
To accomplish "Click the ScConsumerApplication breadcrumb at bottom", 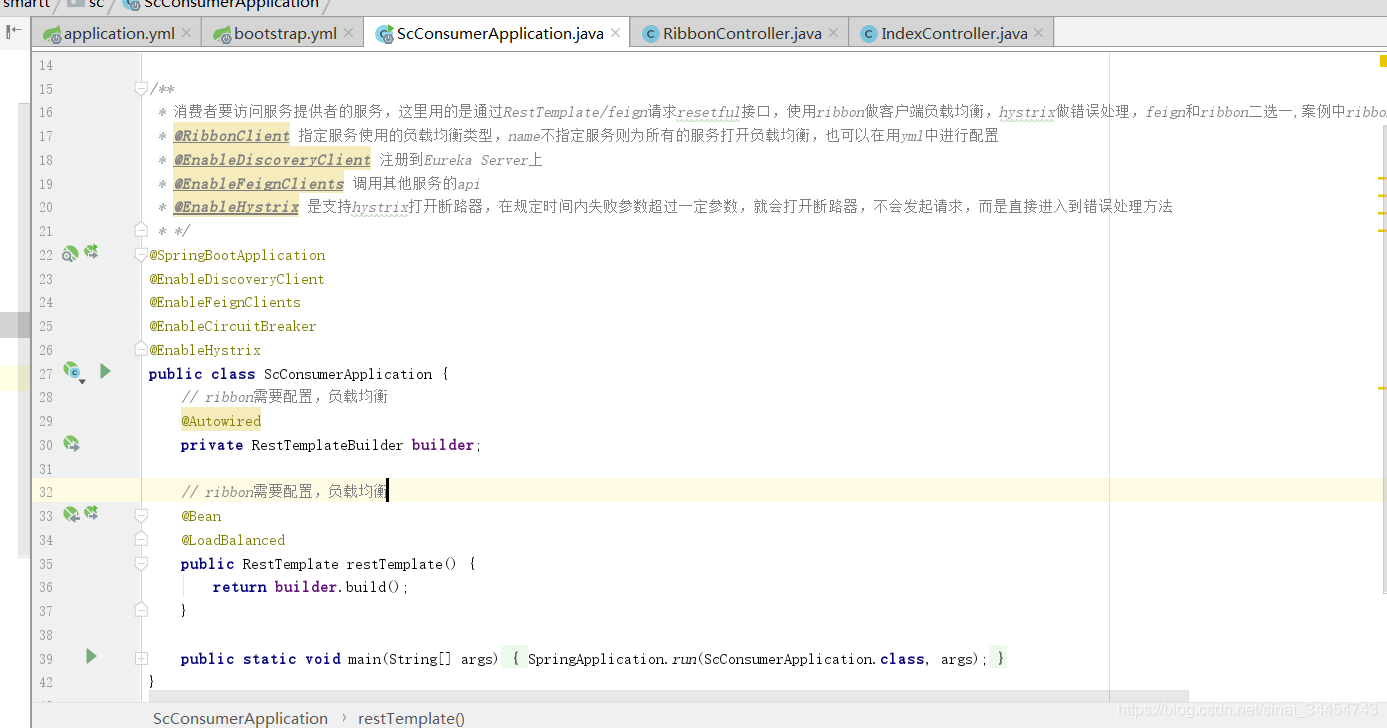I will [x=240, y=718].
